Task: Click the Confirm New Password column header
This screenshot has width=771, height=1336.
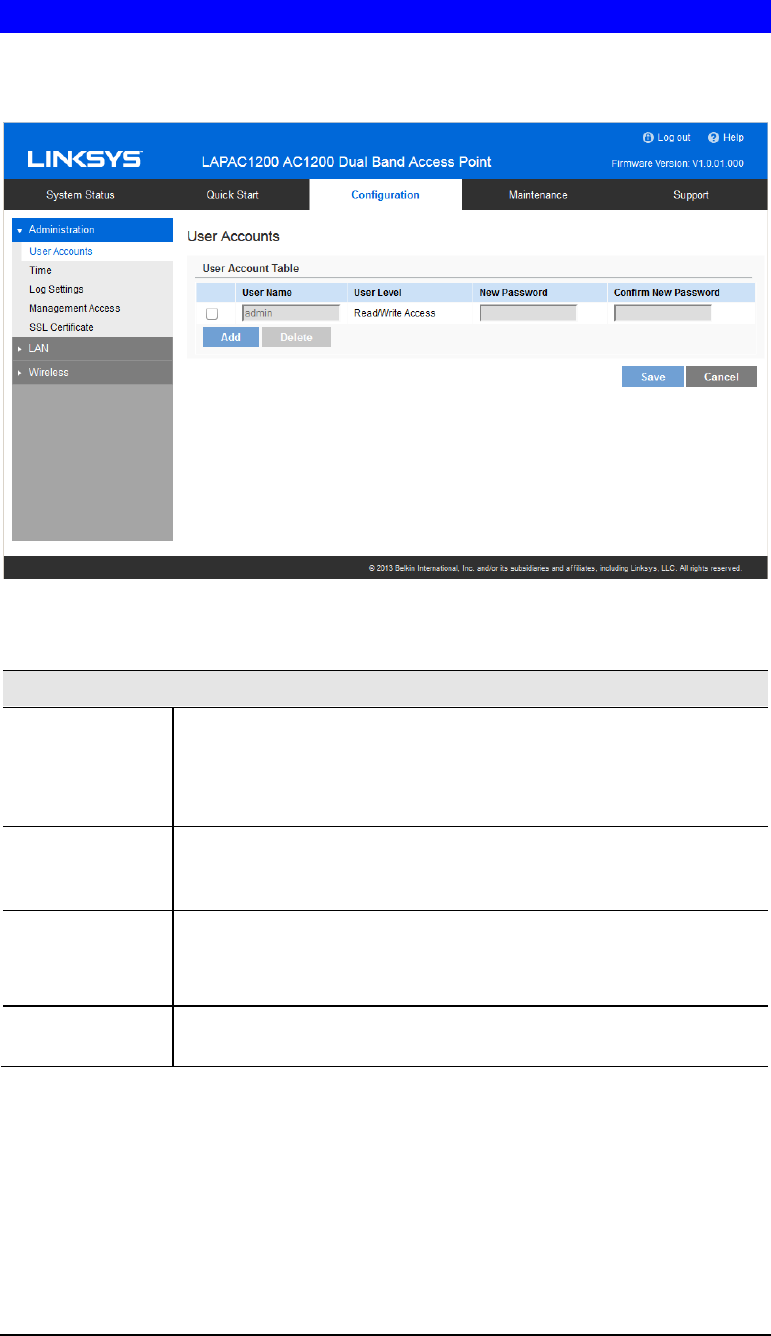Action: pos(667,293)
